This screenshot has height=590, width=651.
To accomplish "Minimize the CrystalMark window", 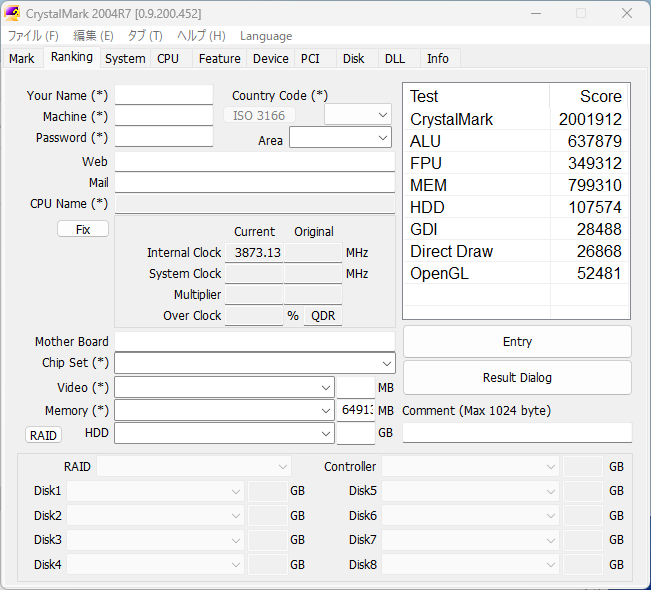I will click(x=536, y=13).
